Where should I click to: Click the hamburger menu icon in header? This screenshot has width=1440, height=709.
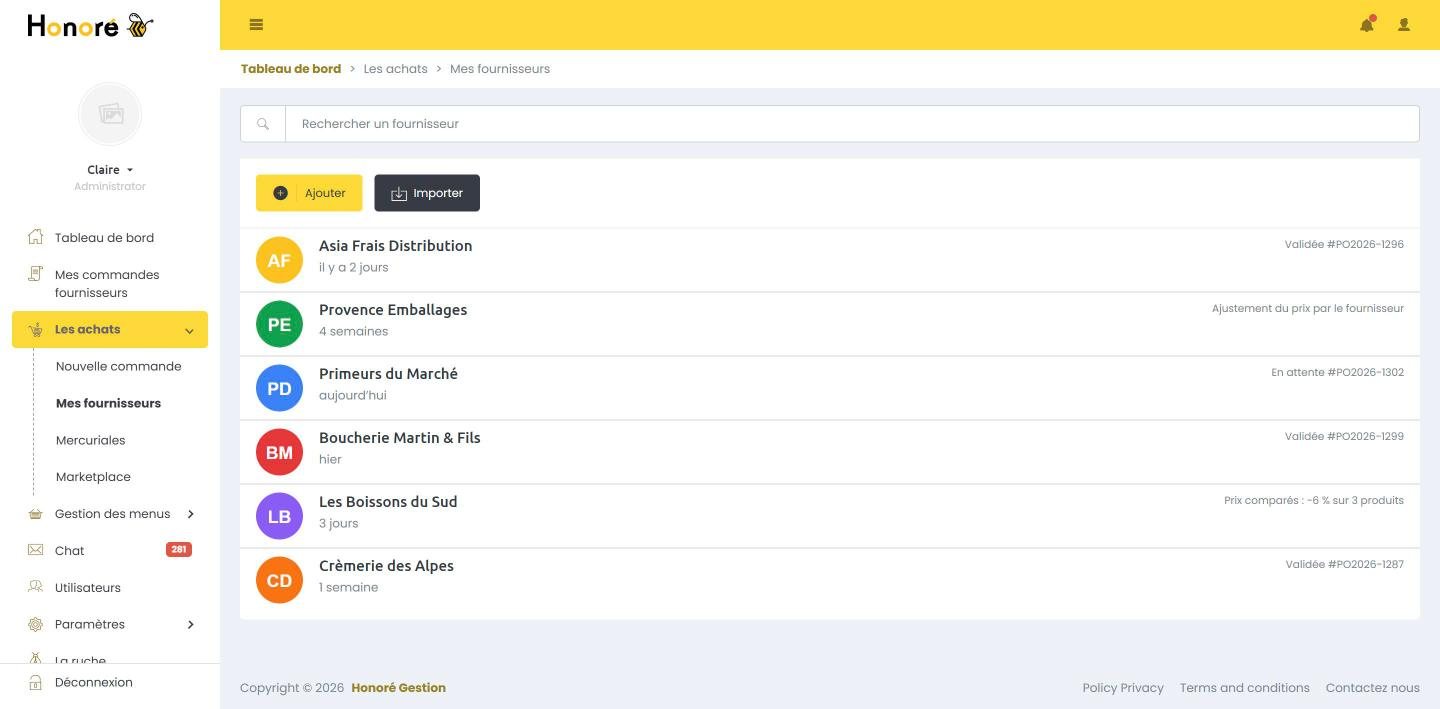click(256, 25)
